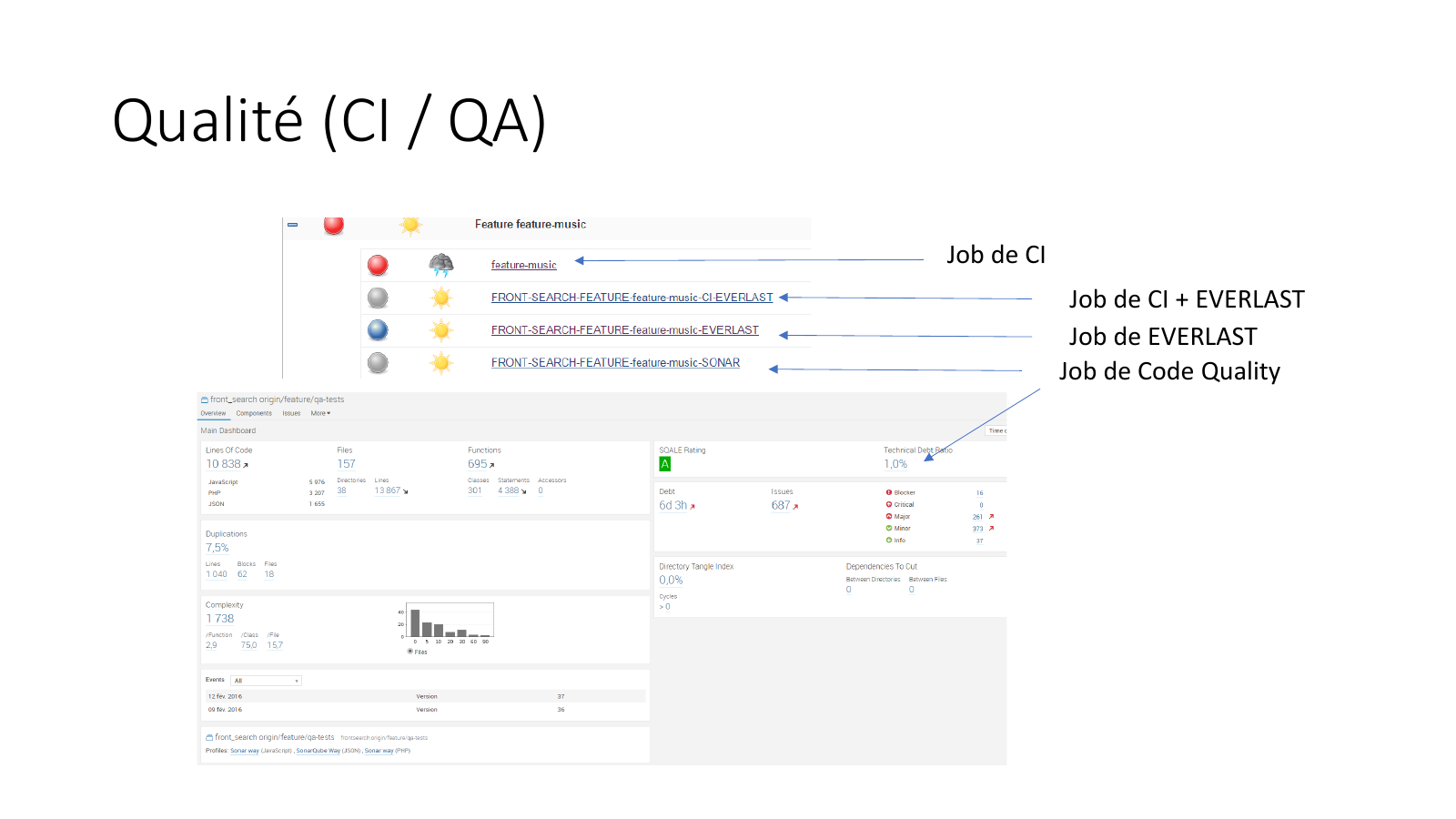Switch to the Components tab
Viewport: 1456px width, 819px height.
click(254, 413)
